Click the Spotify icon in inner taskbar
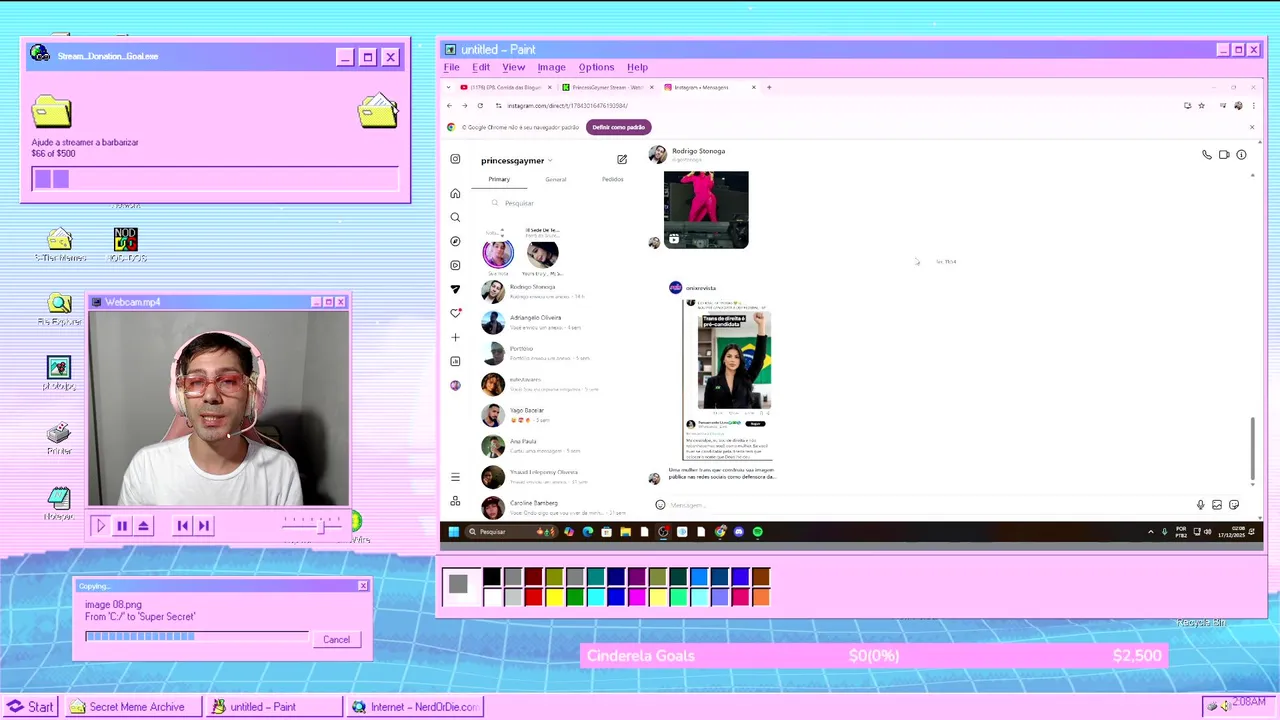The image size is (1280, 720). (758, 532)
